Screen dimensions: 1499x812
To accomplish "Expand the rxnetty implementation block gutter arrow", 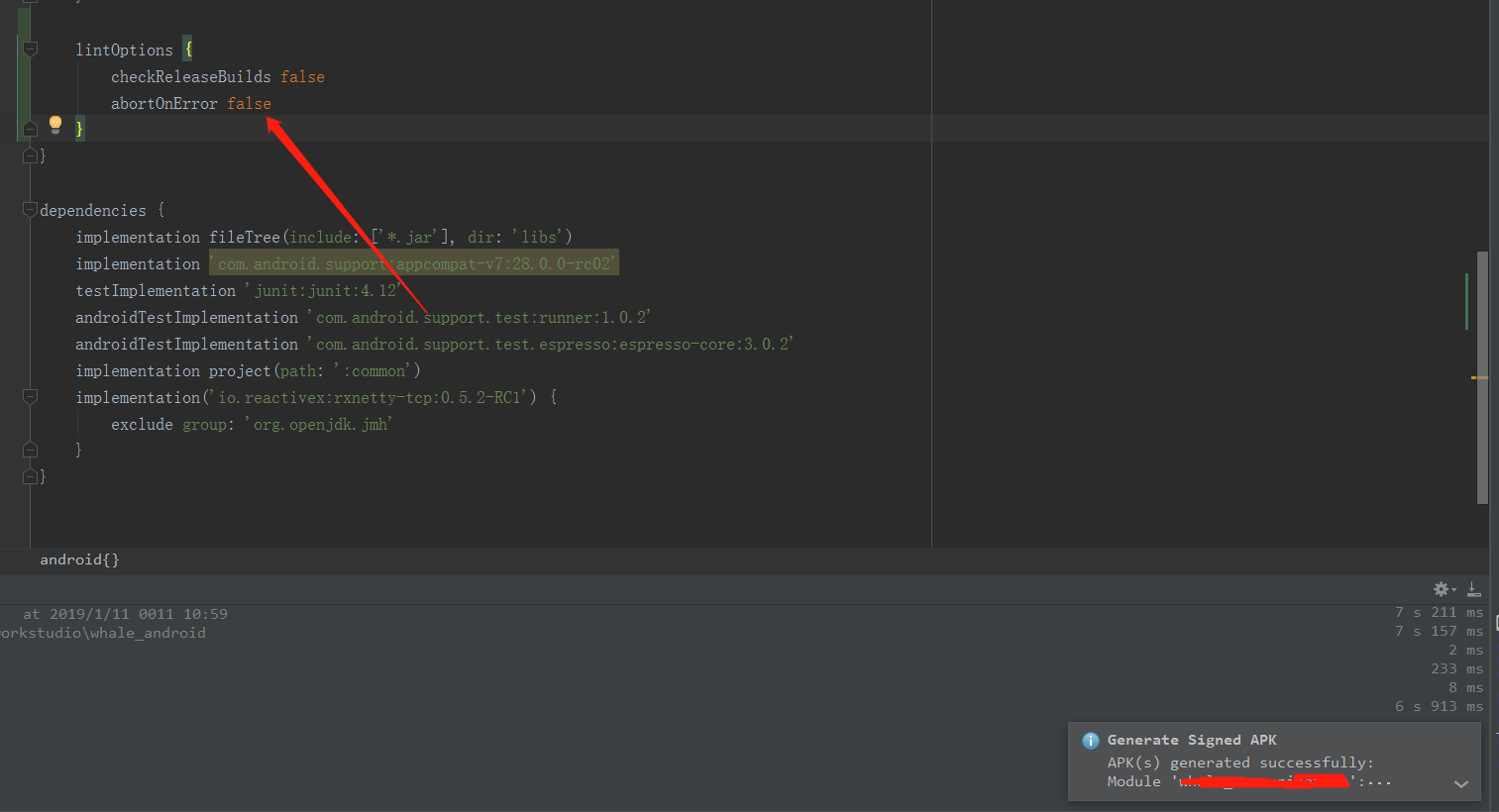I will click(x=29, y=396).
